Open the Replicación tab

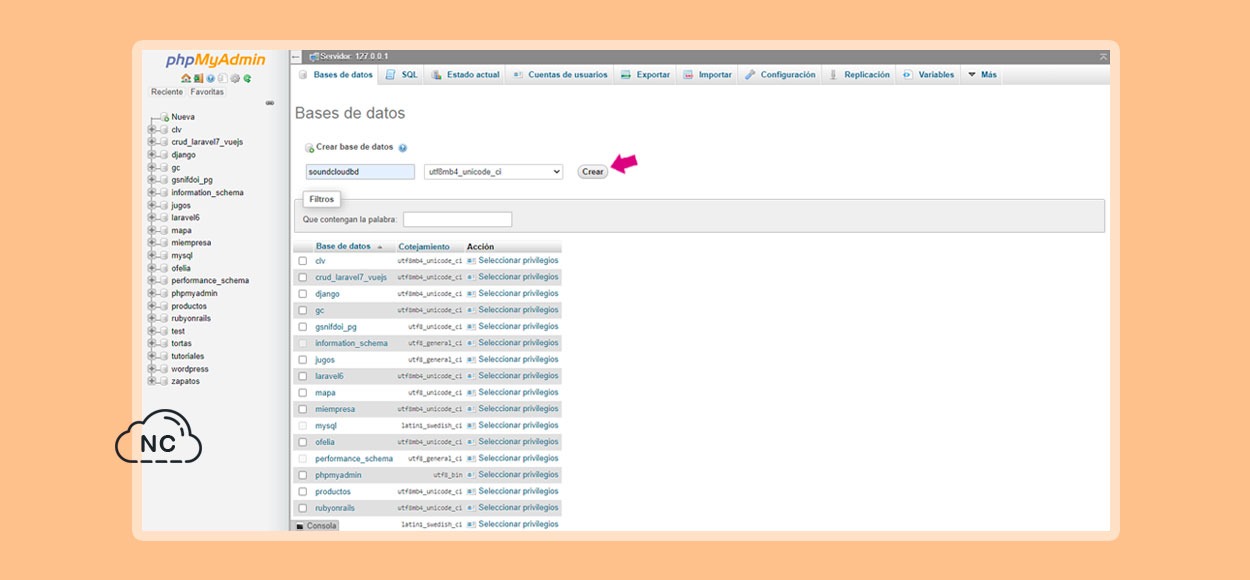point(859,75)
